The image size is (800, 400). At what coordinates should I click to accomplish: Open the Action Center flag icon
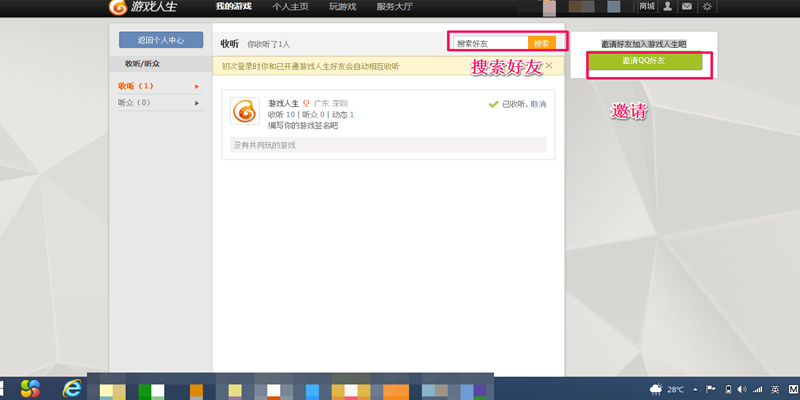[x=710, y=389]
